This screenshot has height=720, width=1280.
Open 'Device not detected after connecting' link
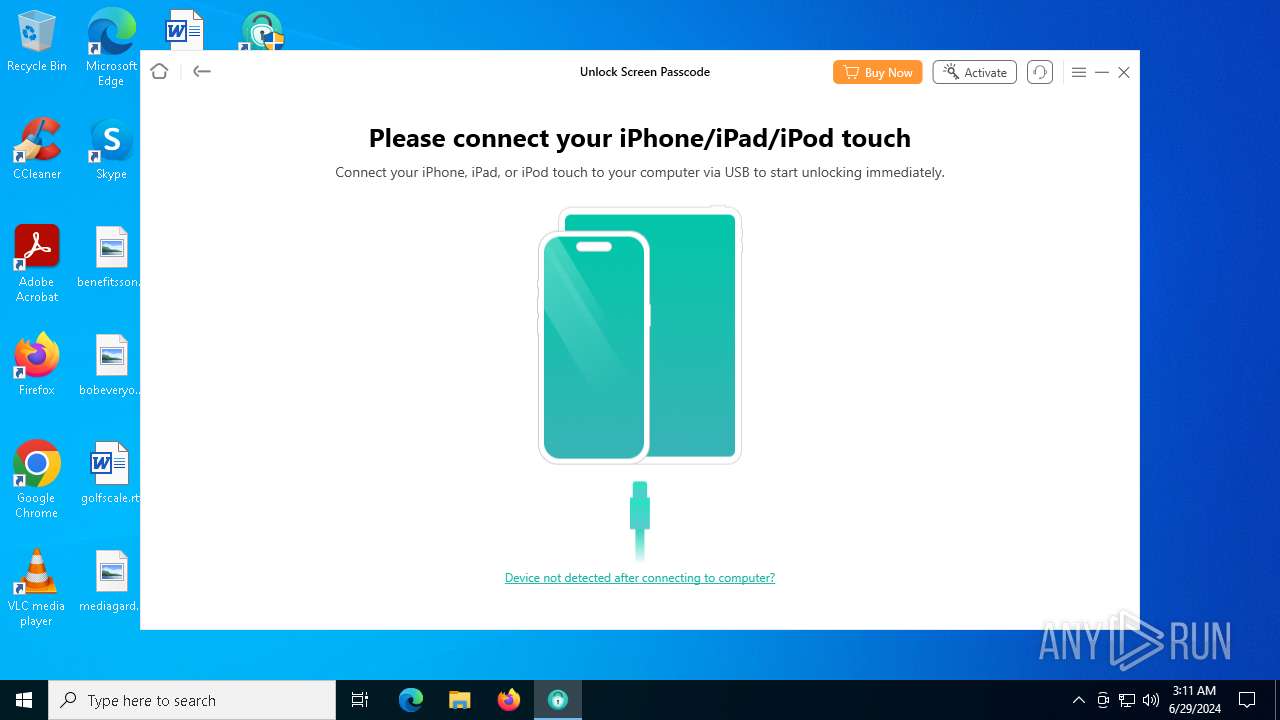640,578
